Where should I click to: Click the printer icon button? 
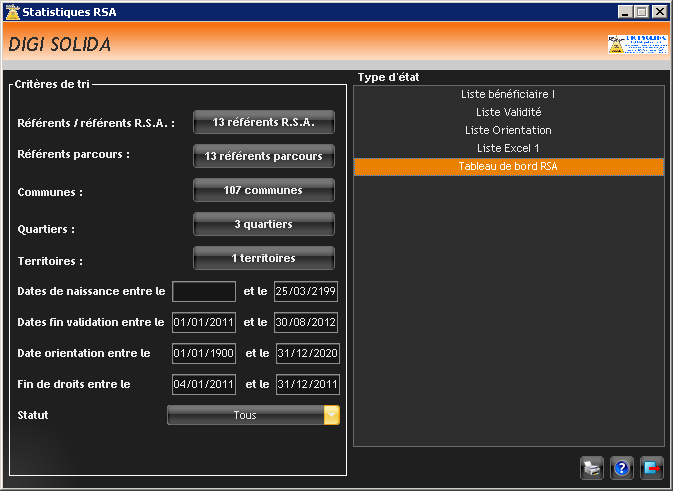pos(592,468)
